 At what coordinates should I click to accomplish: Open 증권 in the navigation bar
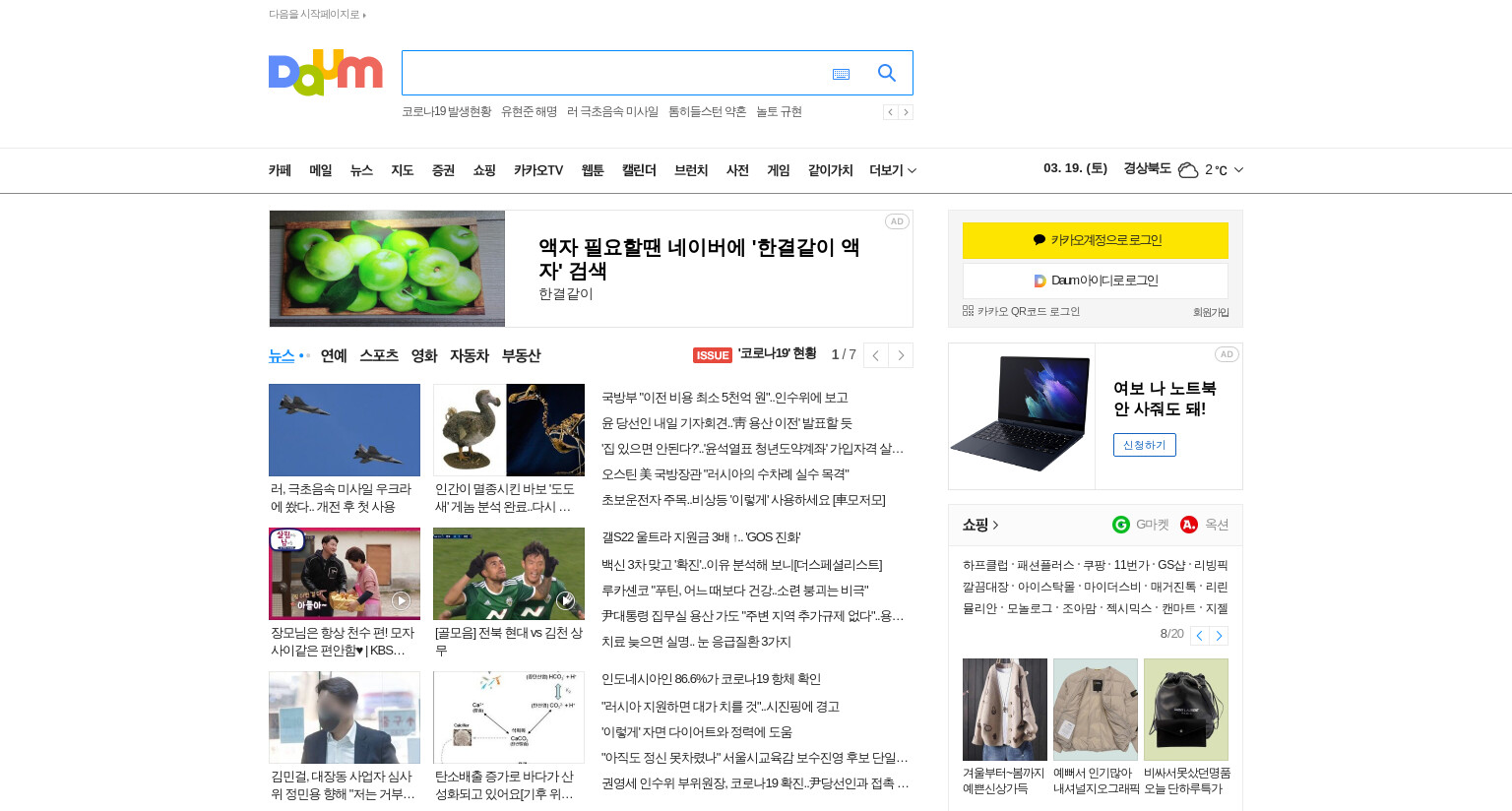(x=443, y=170)
